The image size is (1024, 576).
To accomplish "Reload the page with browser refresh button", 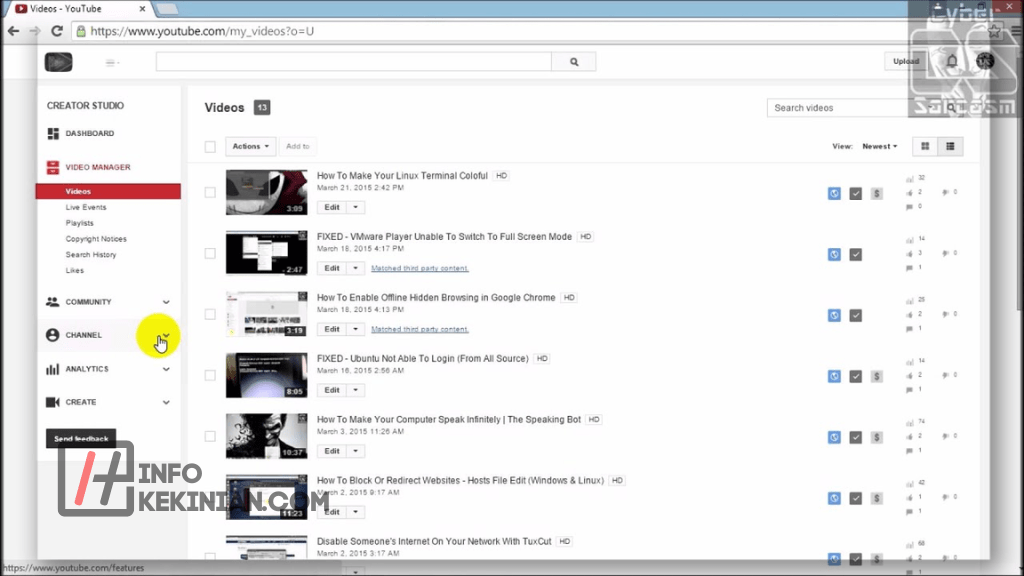I will 57,31.
